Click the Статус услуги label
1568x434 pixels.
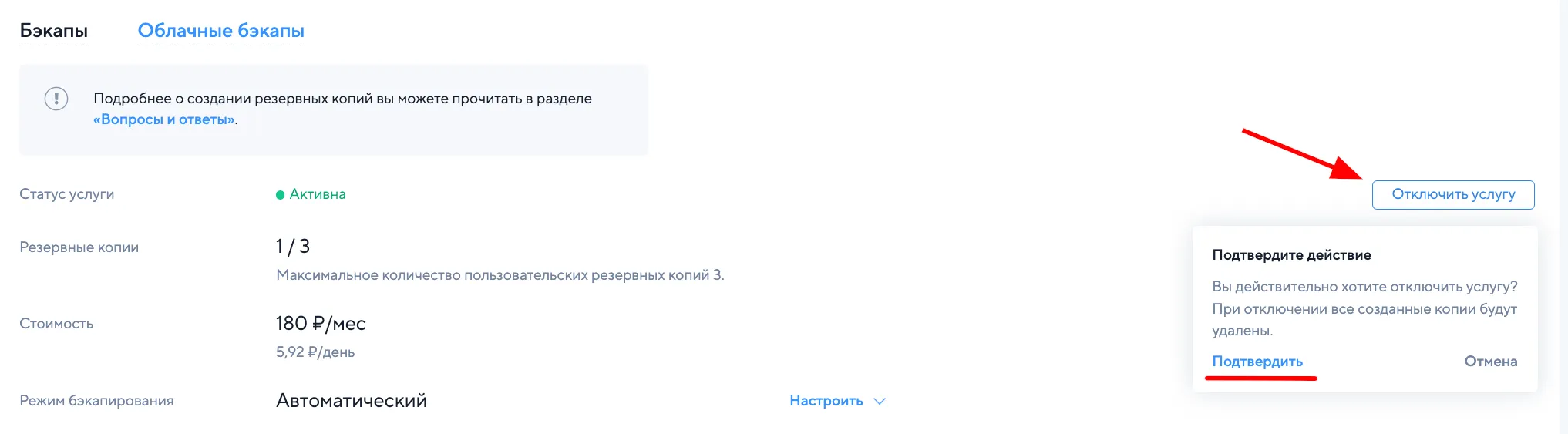[67, 194]
